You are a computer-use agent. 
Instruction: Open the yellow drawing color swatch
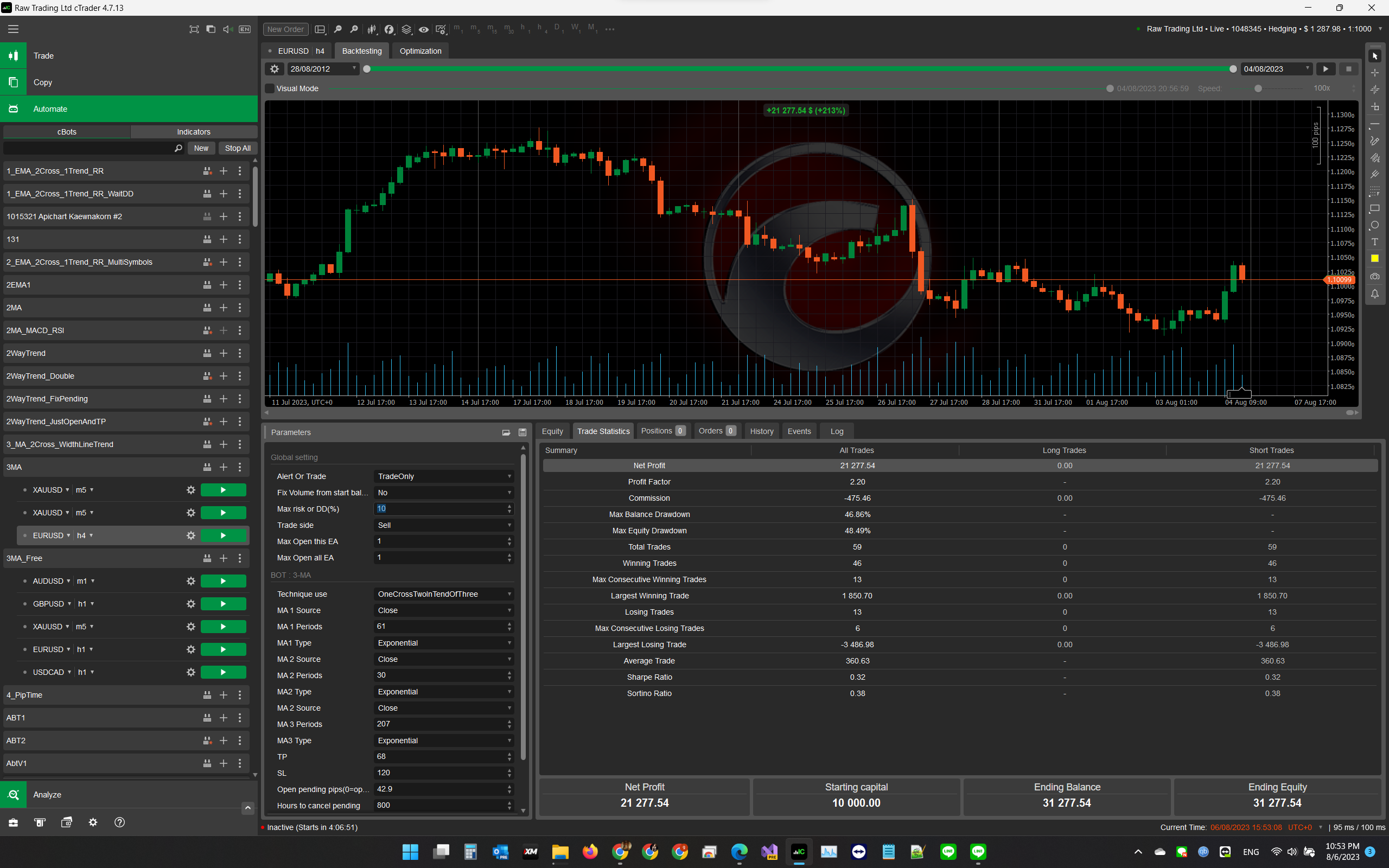[1375, 258]
